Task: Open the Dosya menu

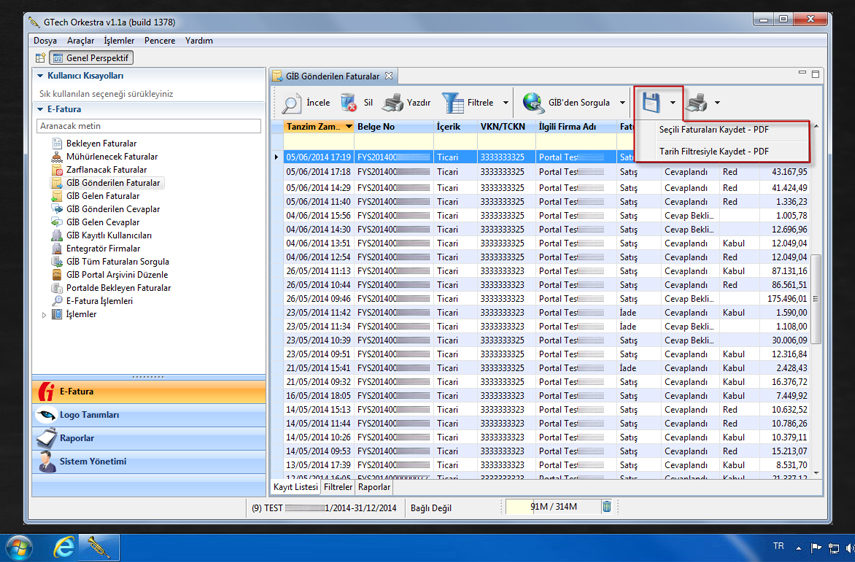Action: [x=45, y=40]
